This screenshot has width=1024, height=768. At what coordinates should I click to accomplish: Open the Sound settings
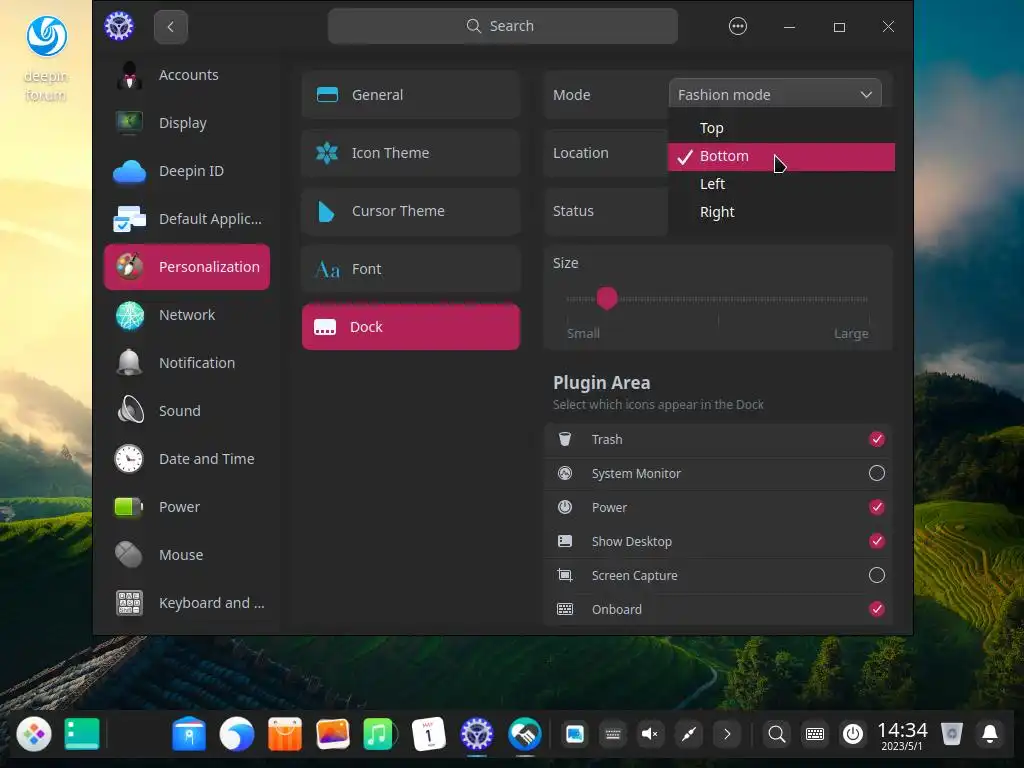tap(187, 411)
